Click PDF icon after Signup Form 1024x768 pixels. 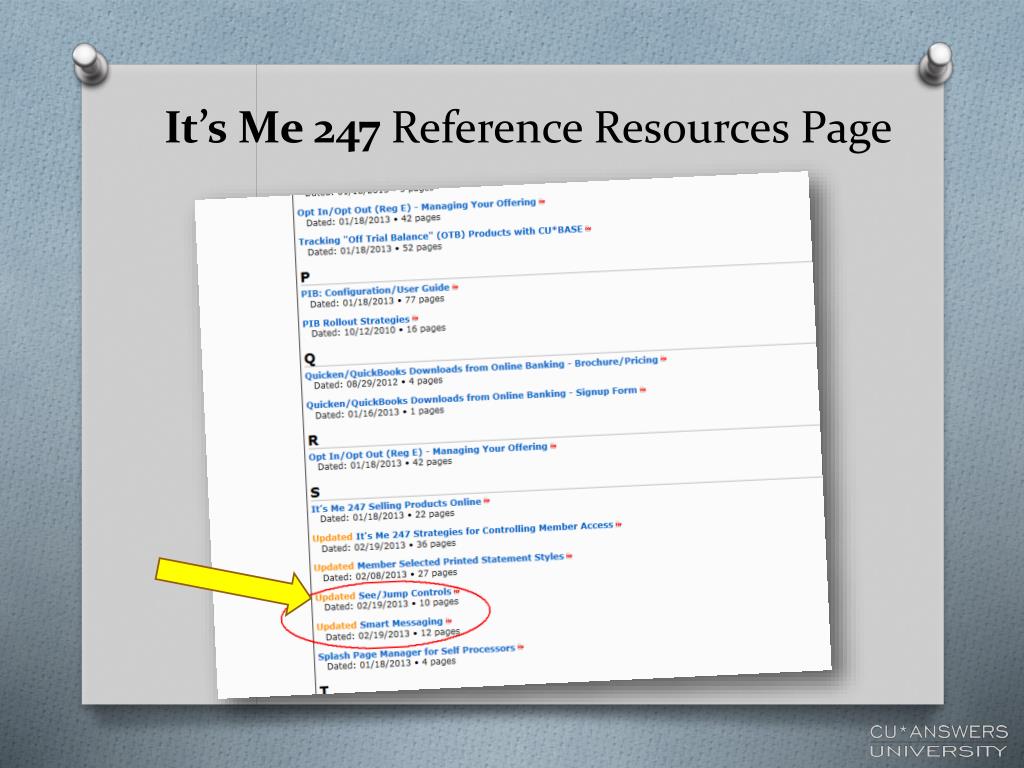[x=643, y=390]
